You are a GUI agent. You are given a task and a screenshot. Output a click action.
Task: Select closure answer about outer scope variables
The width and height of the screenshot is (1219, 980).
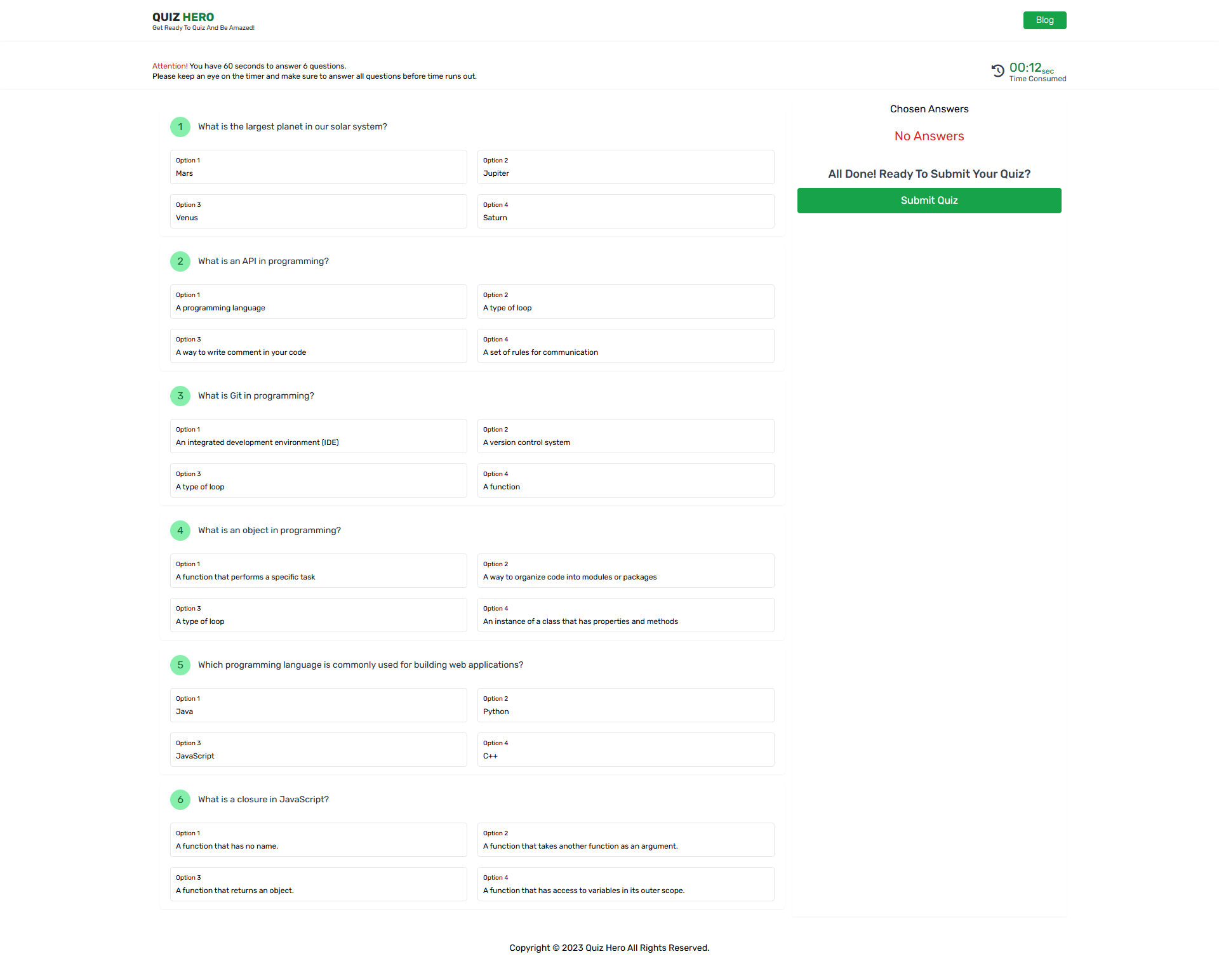[625, 884]
